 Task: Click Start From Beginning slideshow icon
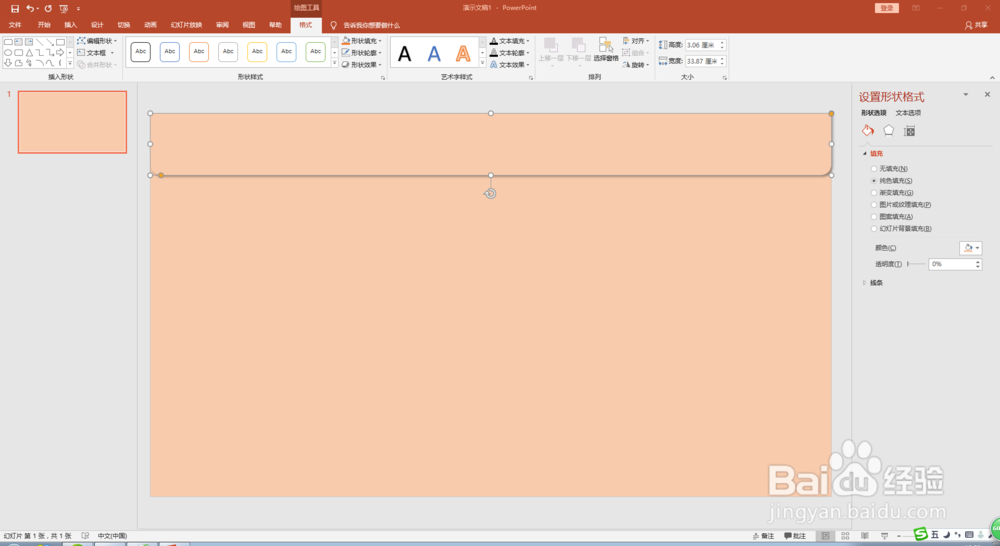pyautogui.click(x=64, y=8)
